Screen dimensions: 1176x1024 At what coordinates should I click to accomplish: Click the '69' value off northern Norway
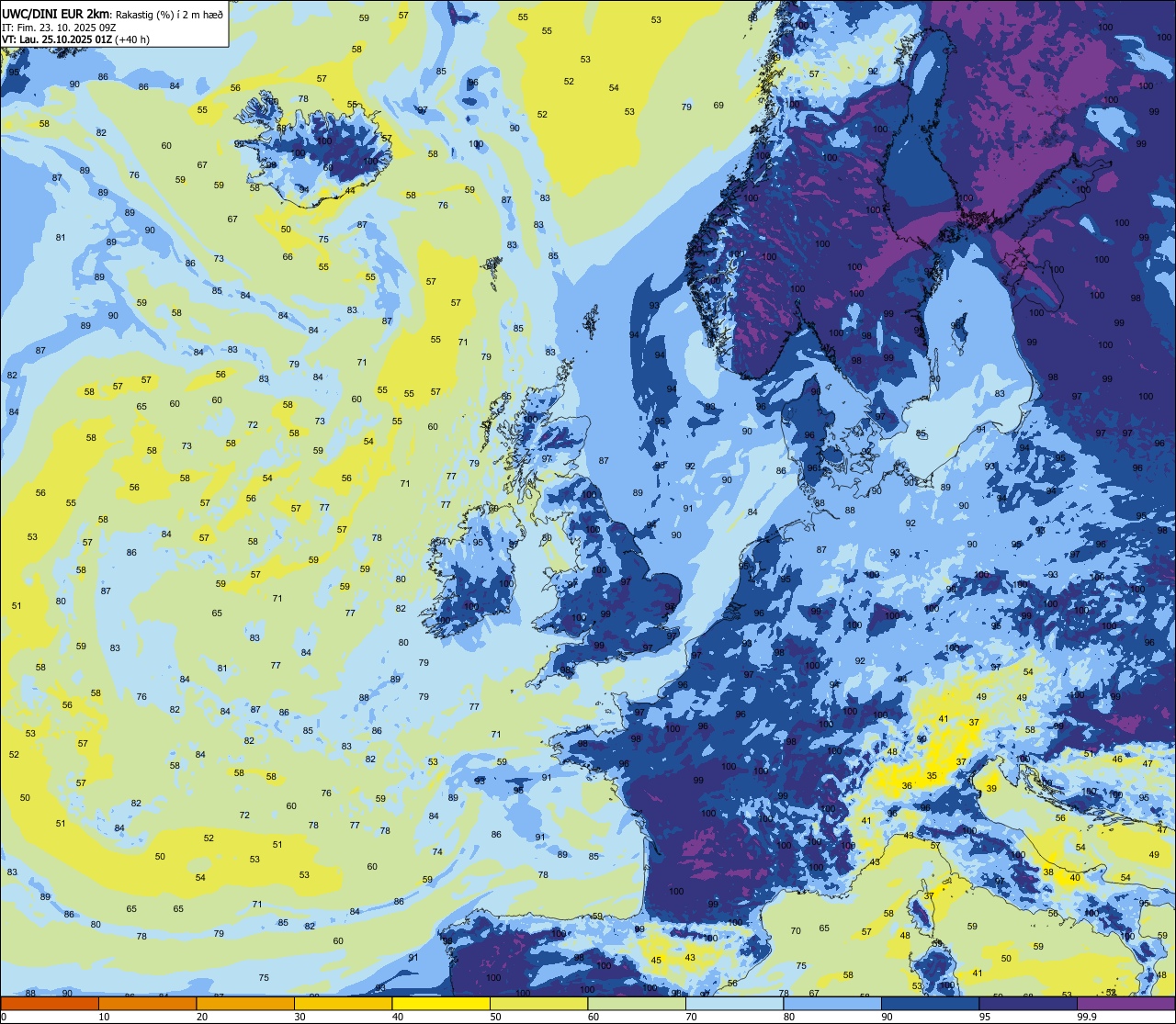click(x=718, y=105)
